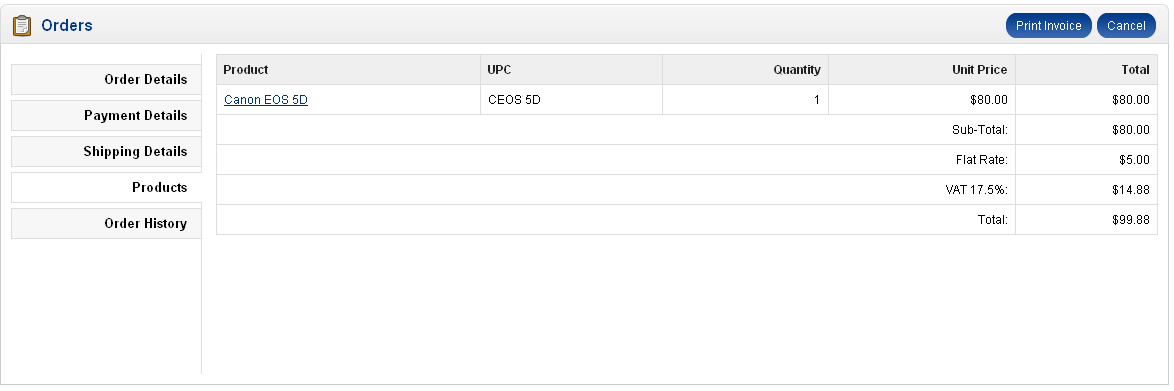Open the Shipping Details tab
This screenshot has width=1174, height=391.
click(106, 151)
